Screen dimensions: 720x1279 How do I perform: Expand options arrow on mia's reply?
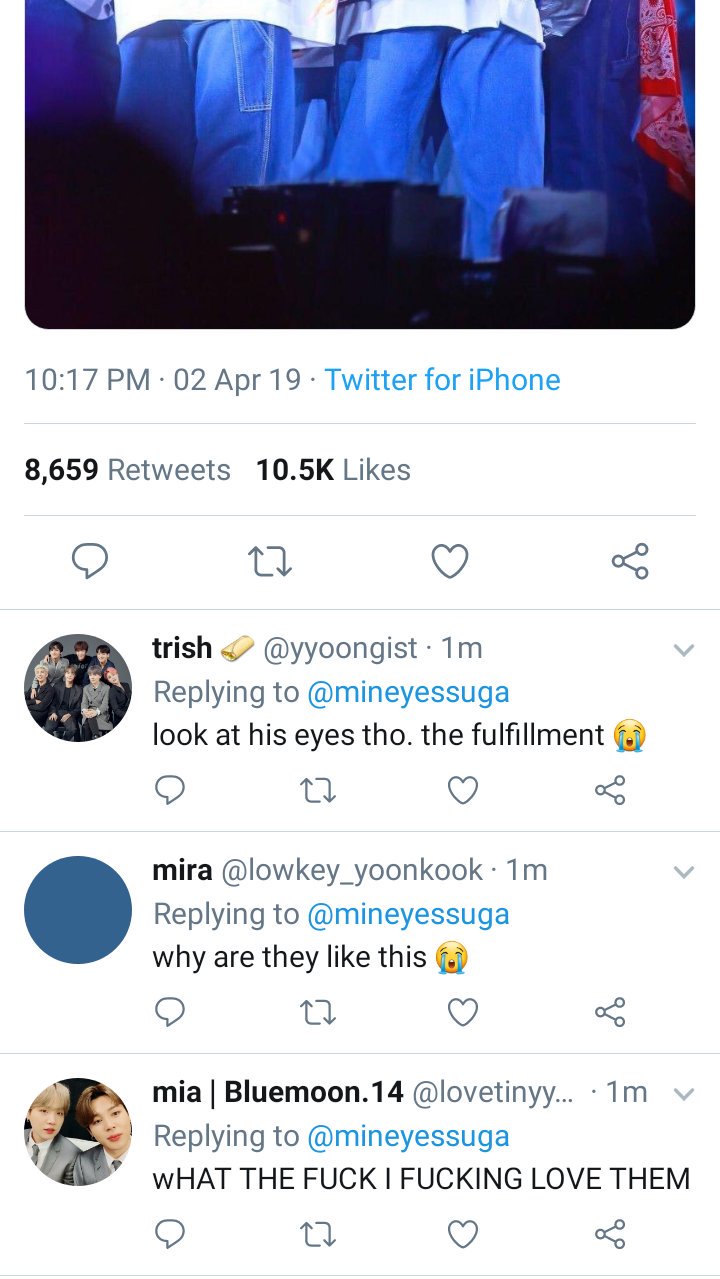[684, 1094]
